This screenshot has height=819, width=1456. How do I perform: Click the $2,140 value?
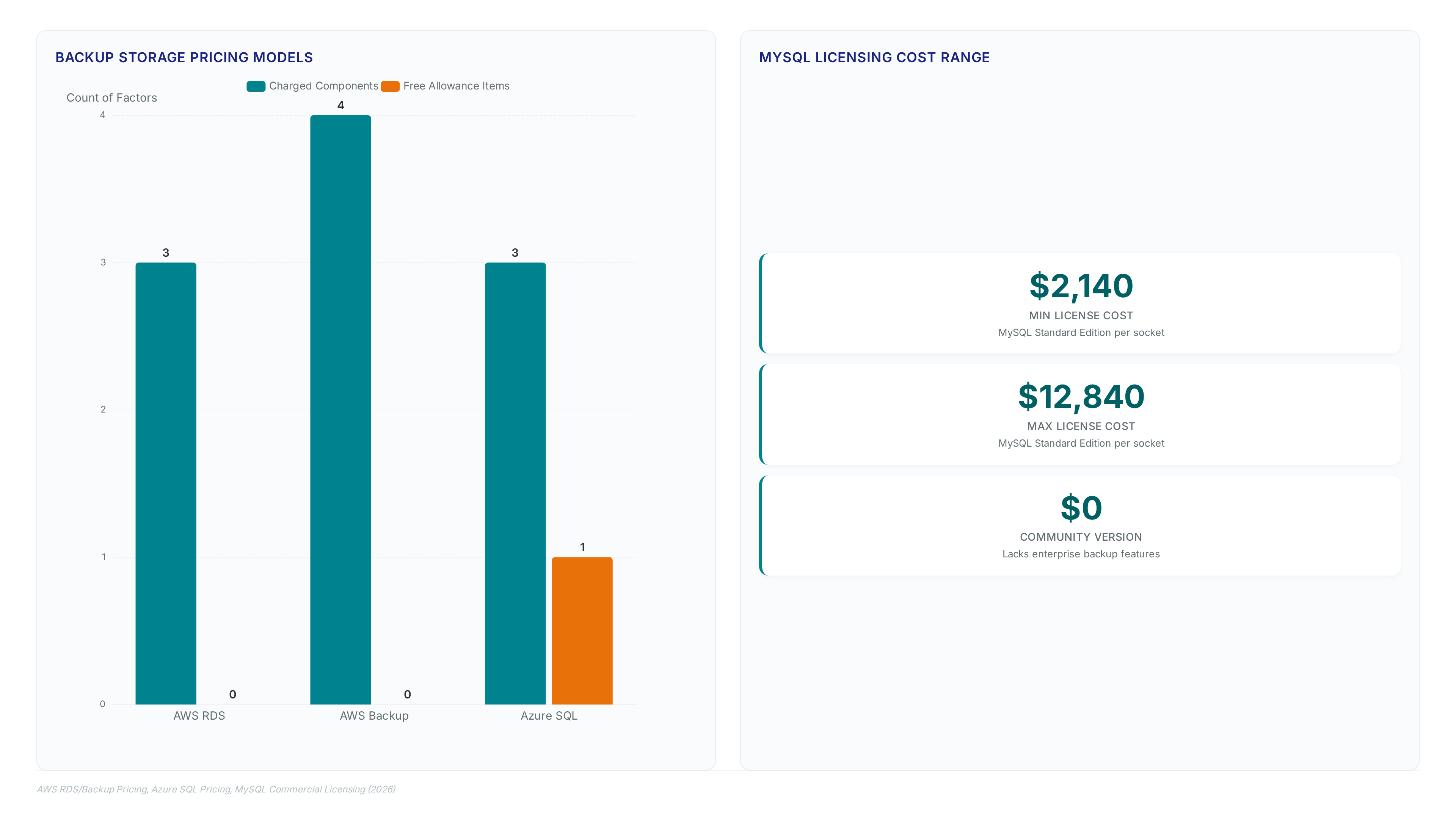coord(1081,286)
